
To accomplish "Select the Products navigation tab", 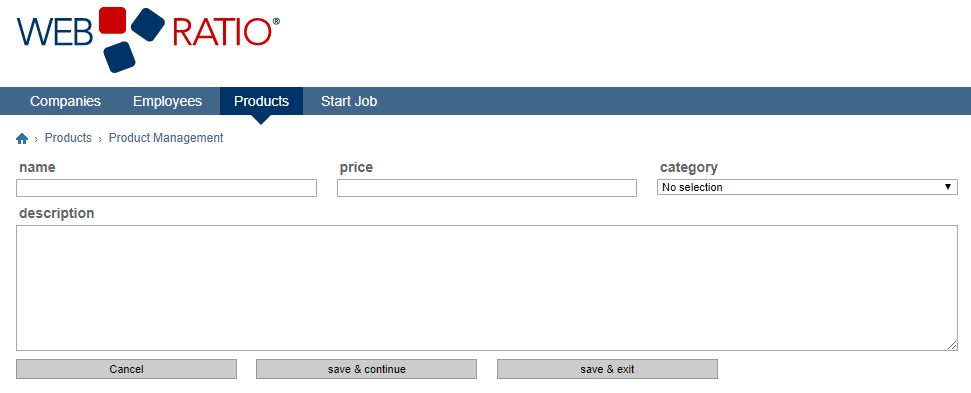I will [x=261, y=101].
